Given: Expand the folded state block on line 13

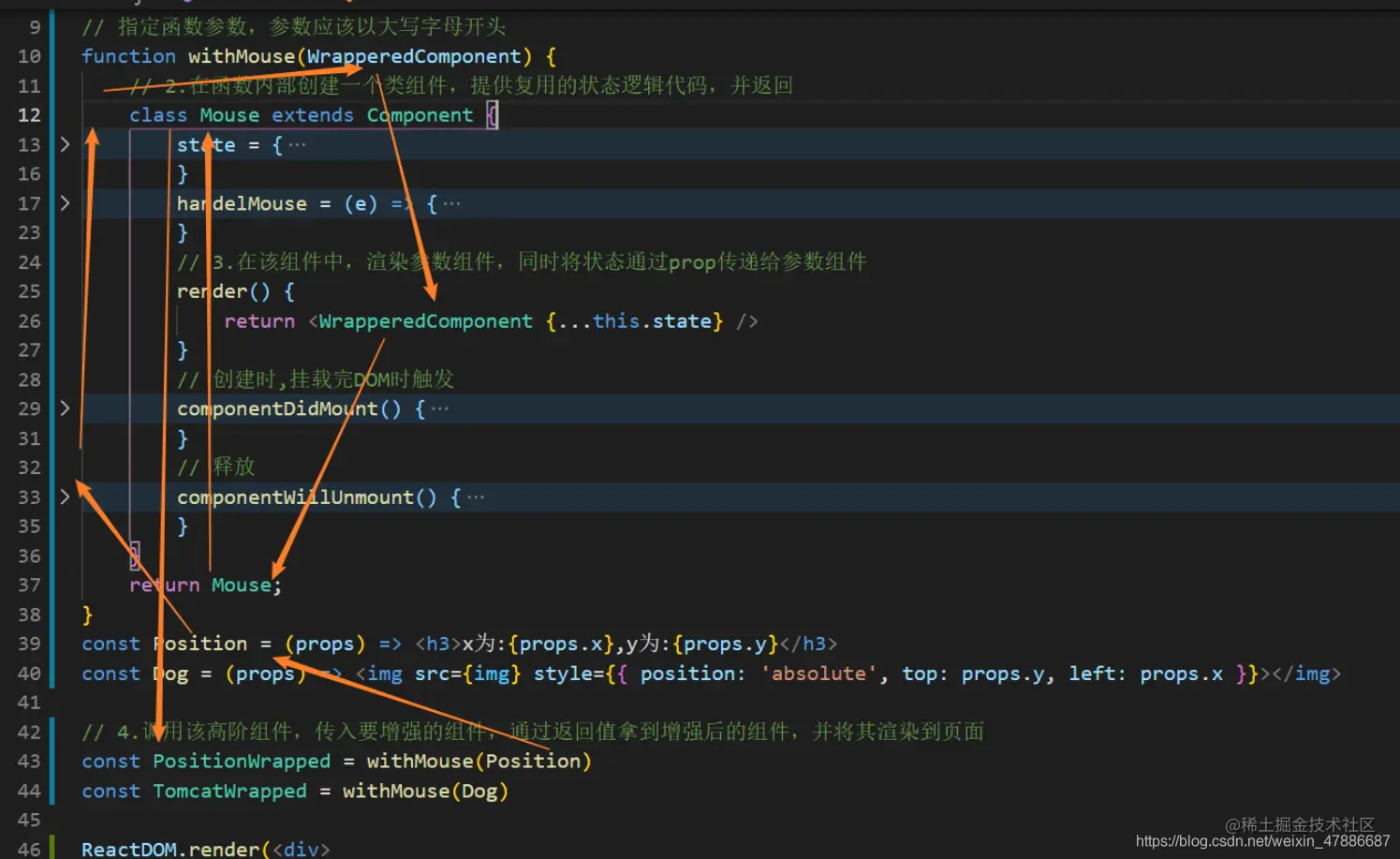Looking at the screenshot, I should coord(65,144).
